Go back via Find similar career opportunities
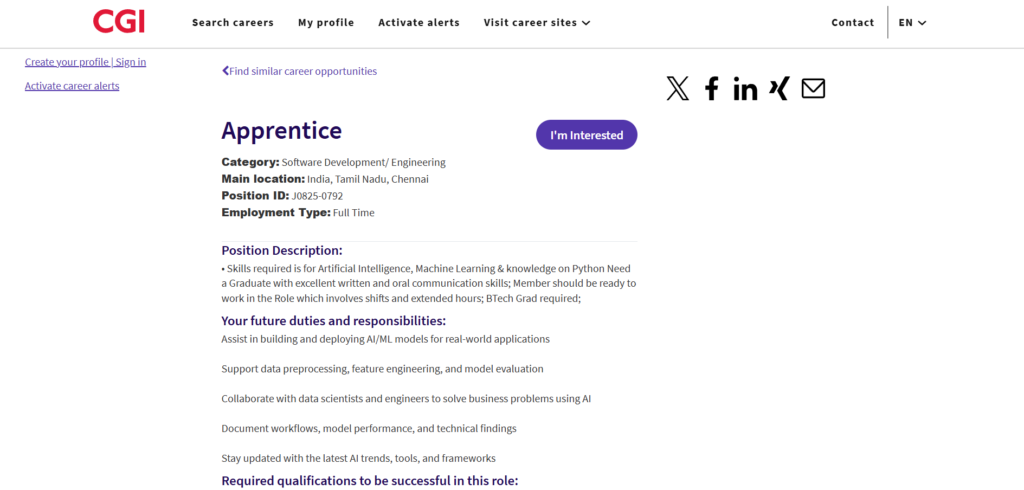 coord(300,71)
